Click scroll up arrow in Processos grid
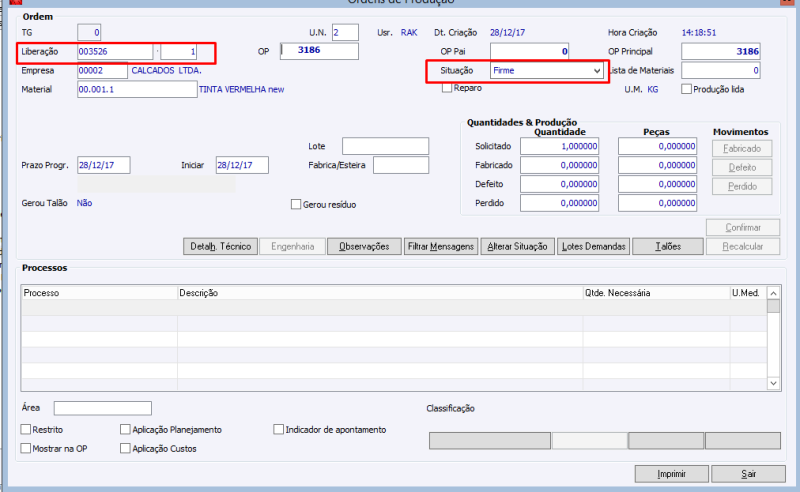Screen dimensions: 800x492 773,293
